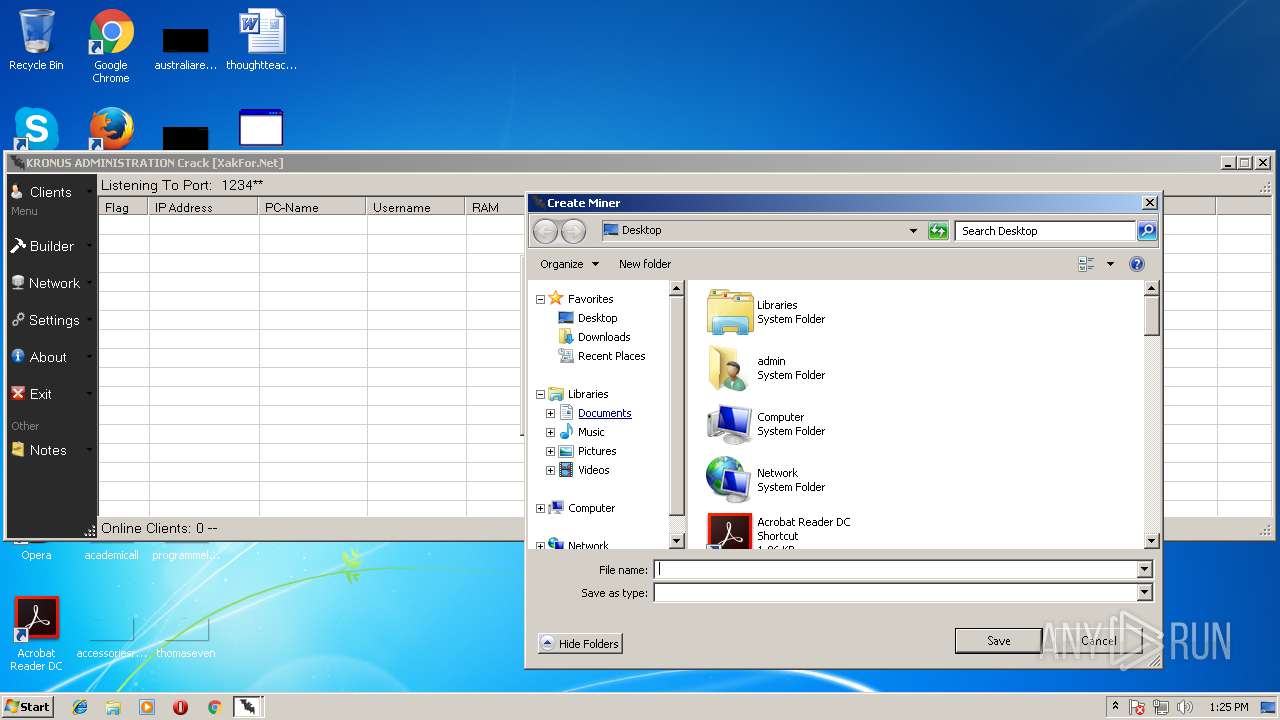Click the Flag column header

(x=124, y=207)
